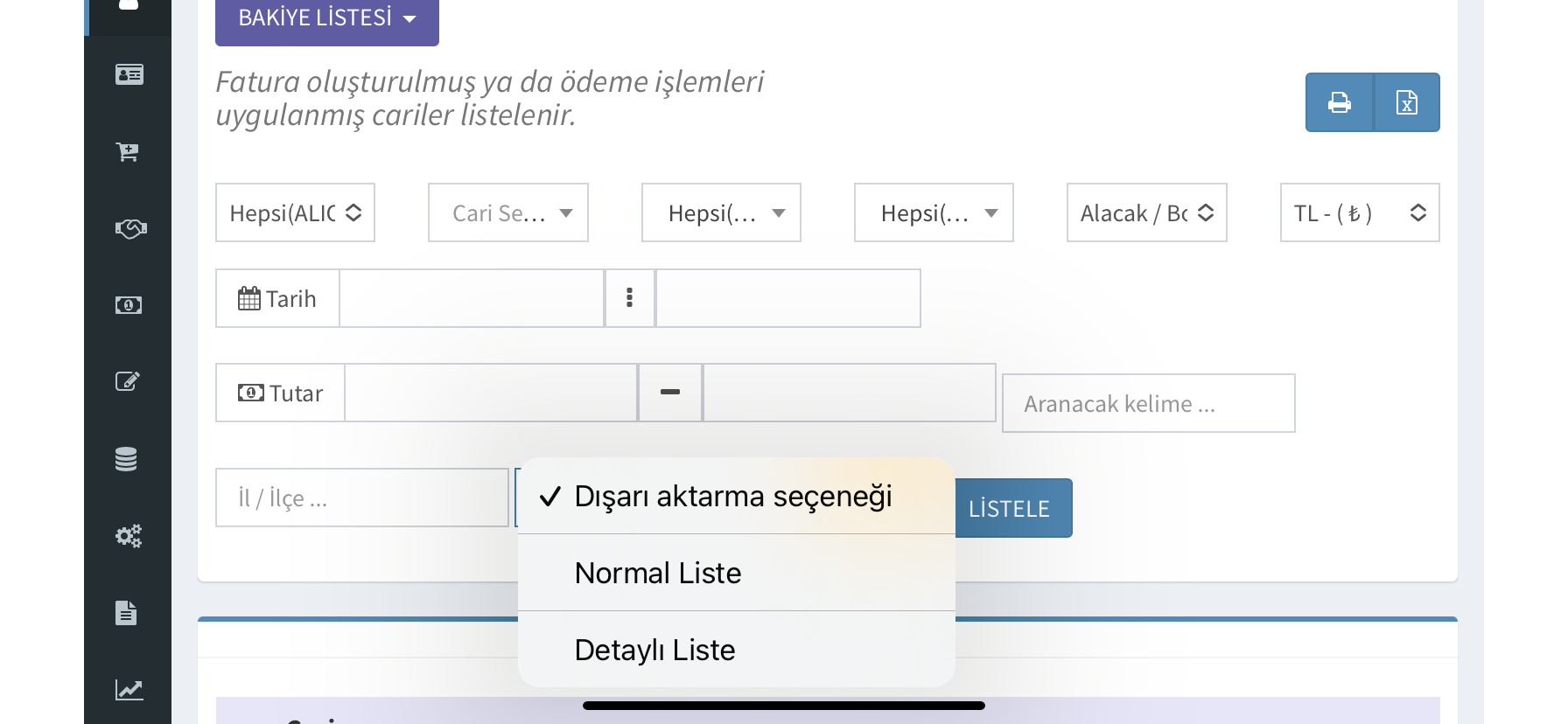Image resolution: width=1568 pixels, height=724 pixels.
Task: Open the handshake sidebar icon
Action: [x=129, y=228]
